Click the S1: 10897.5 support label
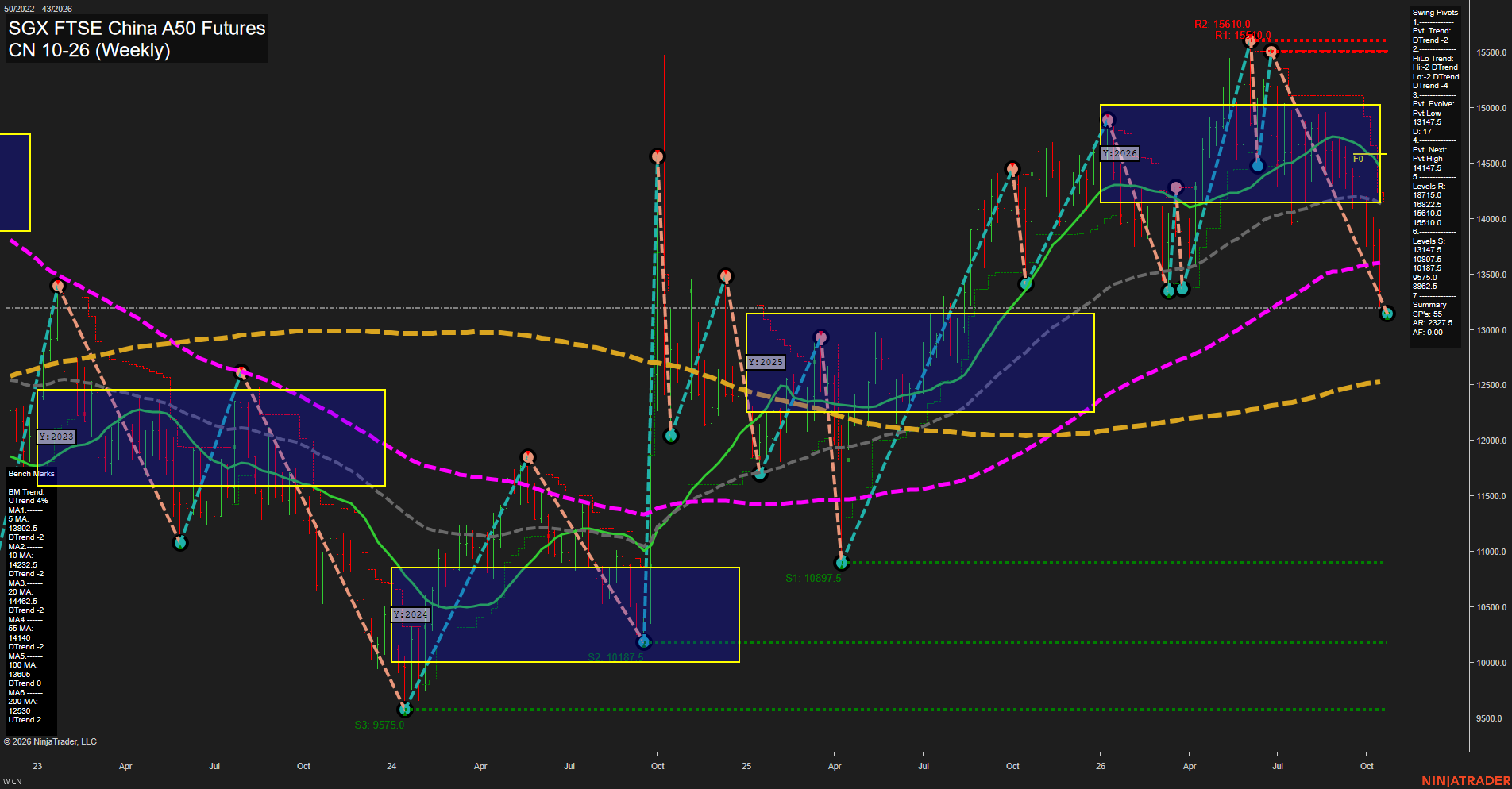 (813, 578)
